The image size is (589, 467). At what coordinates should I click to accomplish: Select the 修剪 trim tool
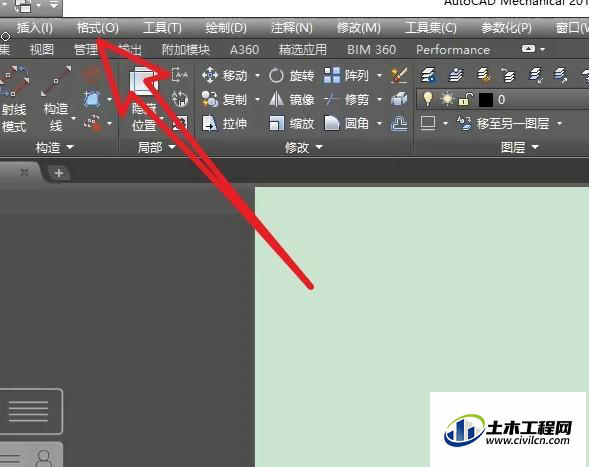346,100
